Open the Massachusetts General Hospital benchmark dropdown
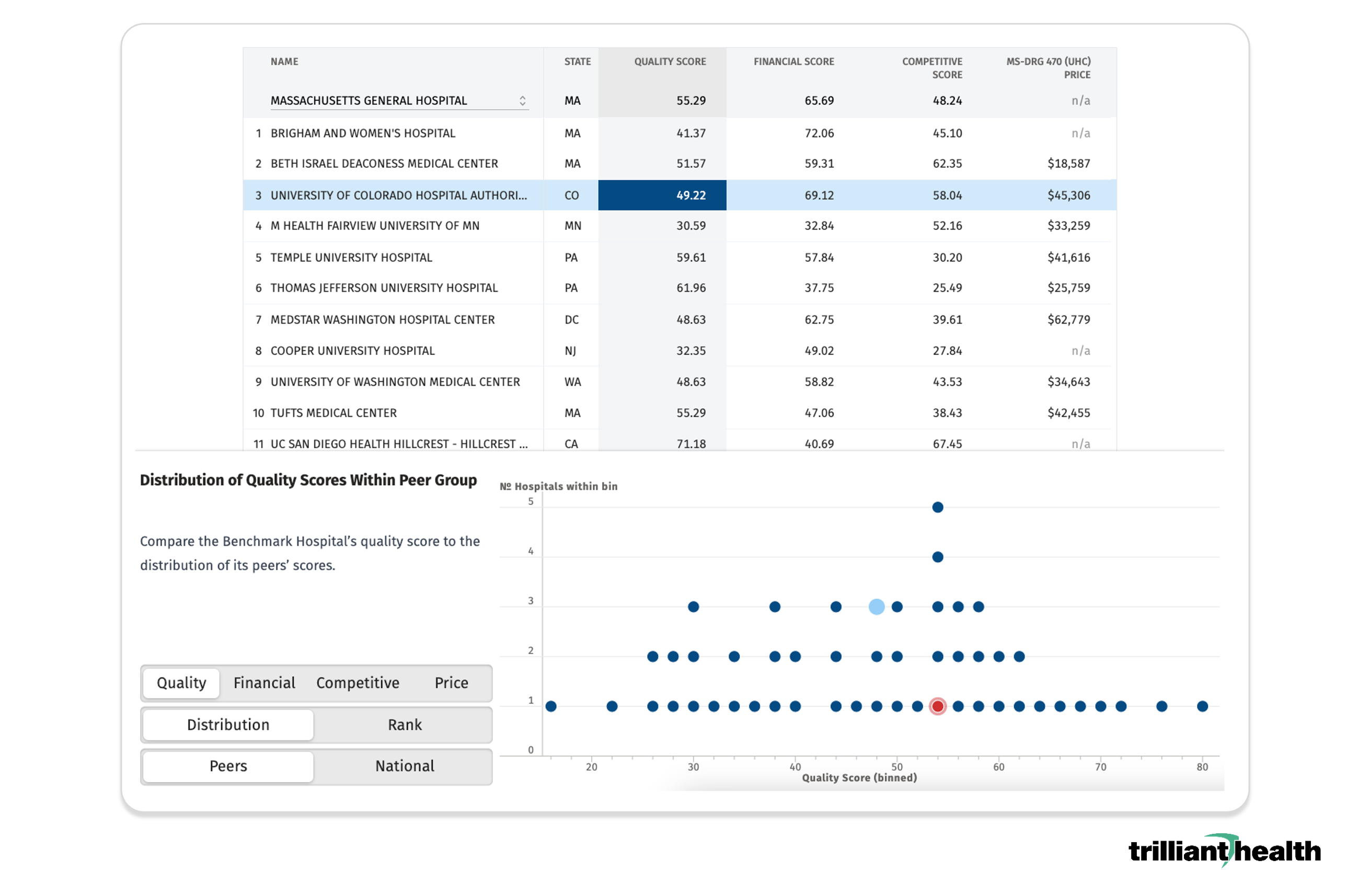Viewport: 1370px width, 896px height. 398,100
